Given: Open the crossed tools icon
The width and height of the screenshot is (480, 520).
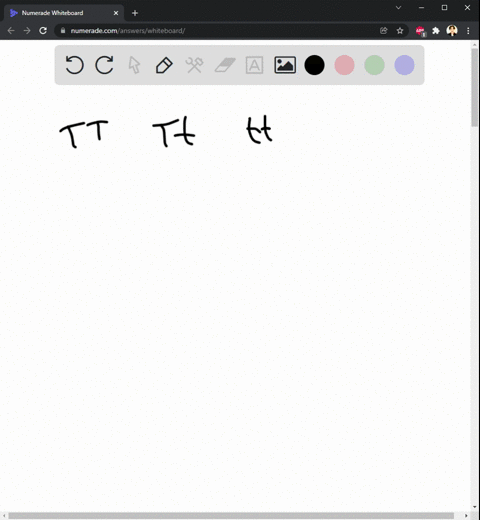Looking at the screenshot, I should point(194,65).
